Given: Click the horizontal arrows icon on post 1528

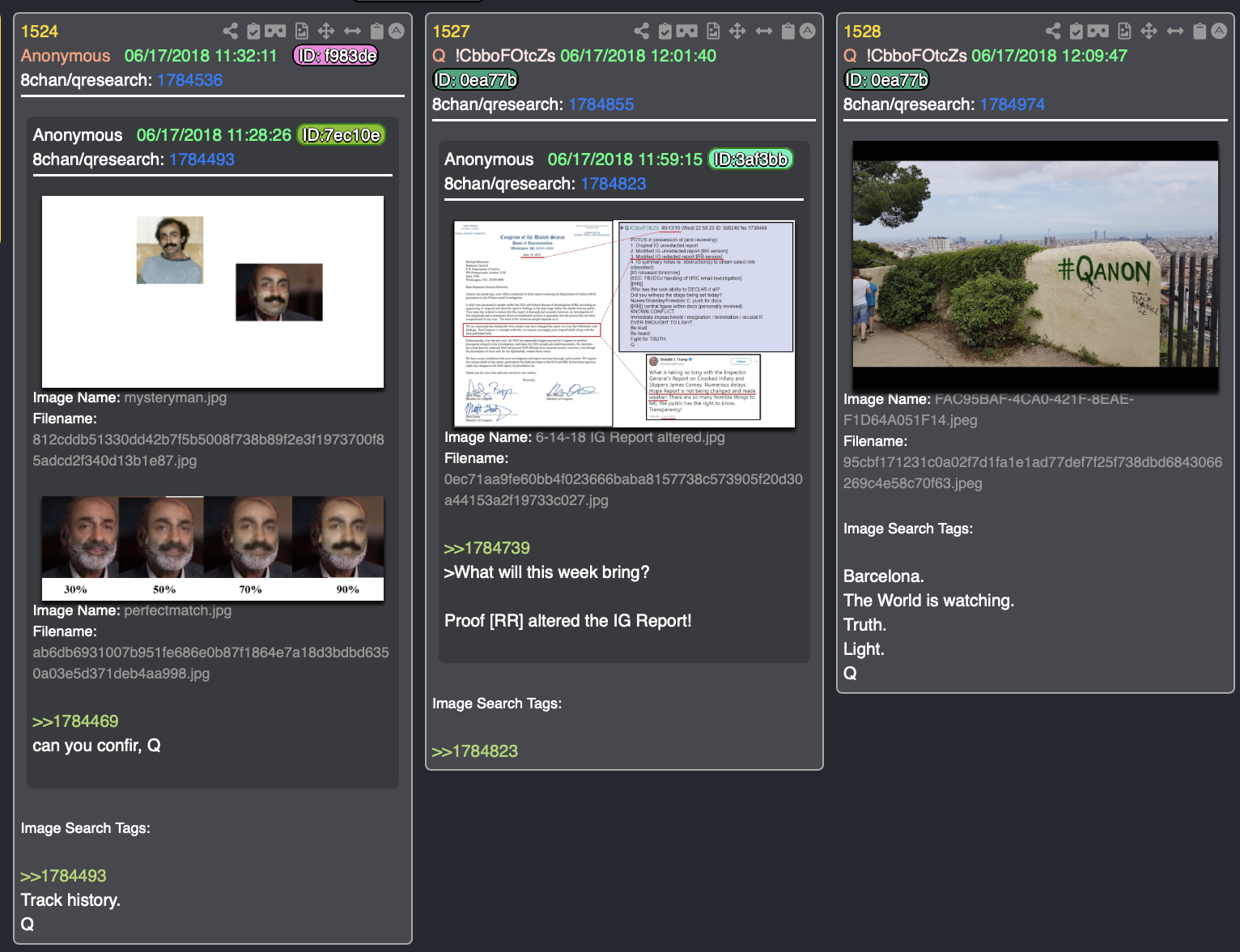Looking at the screenshot, I should (1175, 32).
